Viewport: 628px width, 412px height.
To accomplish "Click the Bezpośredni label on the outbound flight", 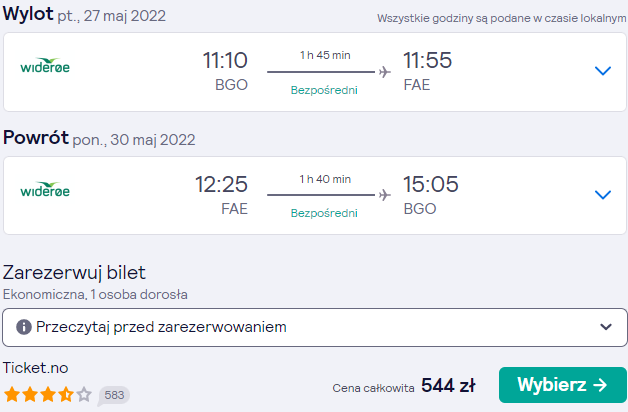I will (x=324, y=90).
